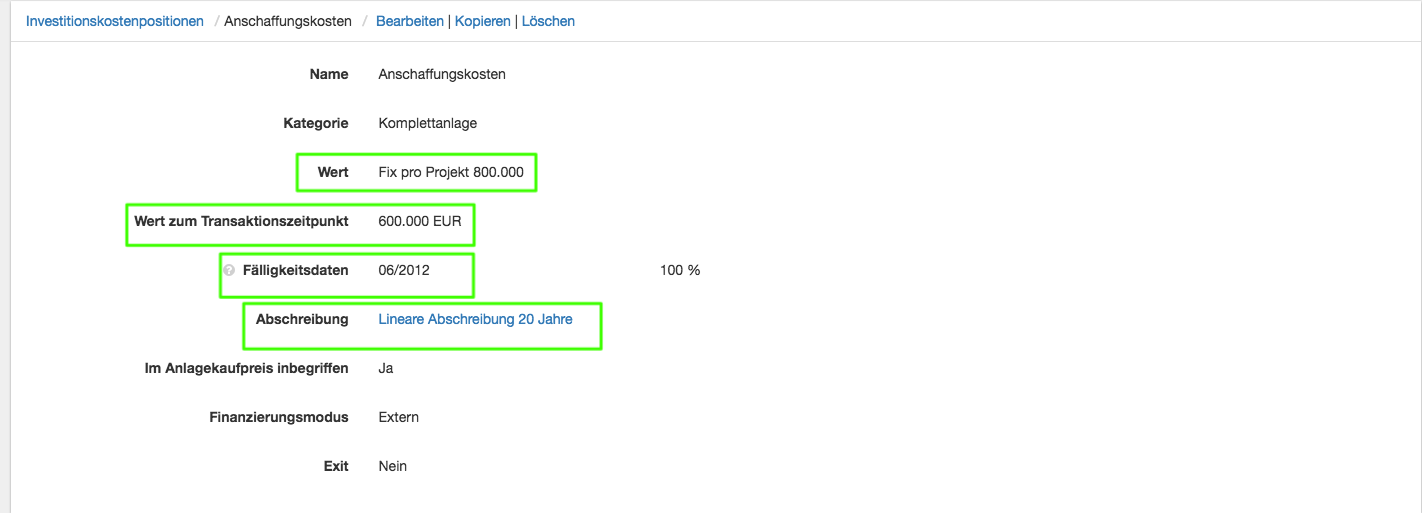Viewport: 1422px width, 513px height.
Task: Click the Name value Anschaffungskosten
Action: point(441,74)
